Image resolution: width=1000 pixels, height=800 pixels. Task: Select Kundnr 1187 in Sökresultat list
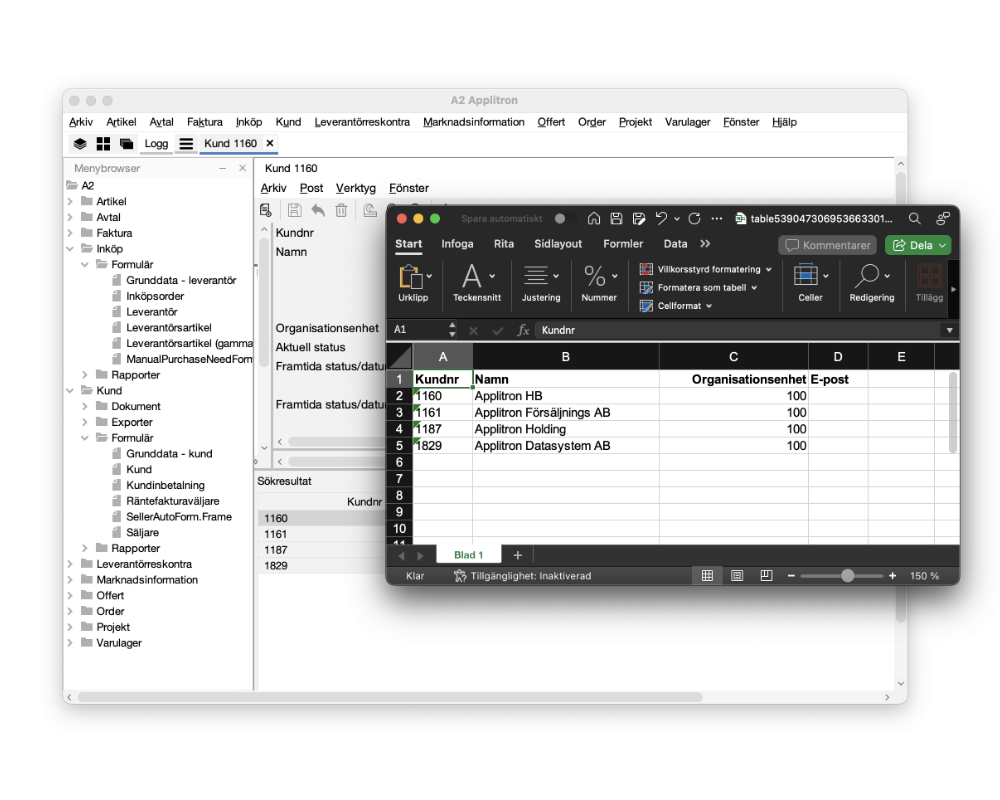point(276,550)
